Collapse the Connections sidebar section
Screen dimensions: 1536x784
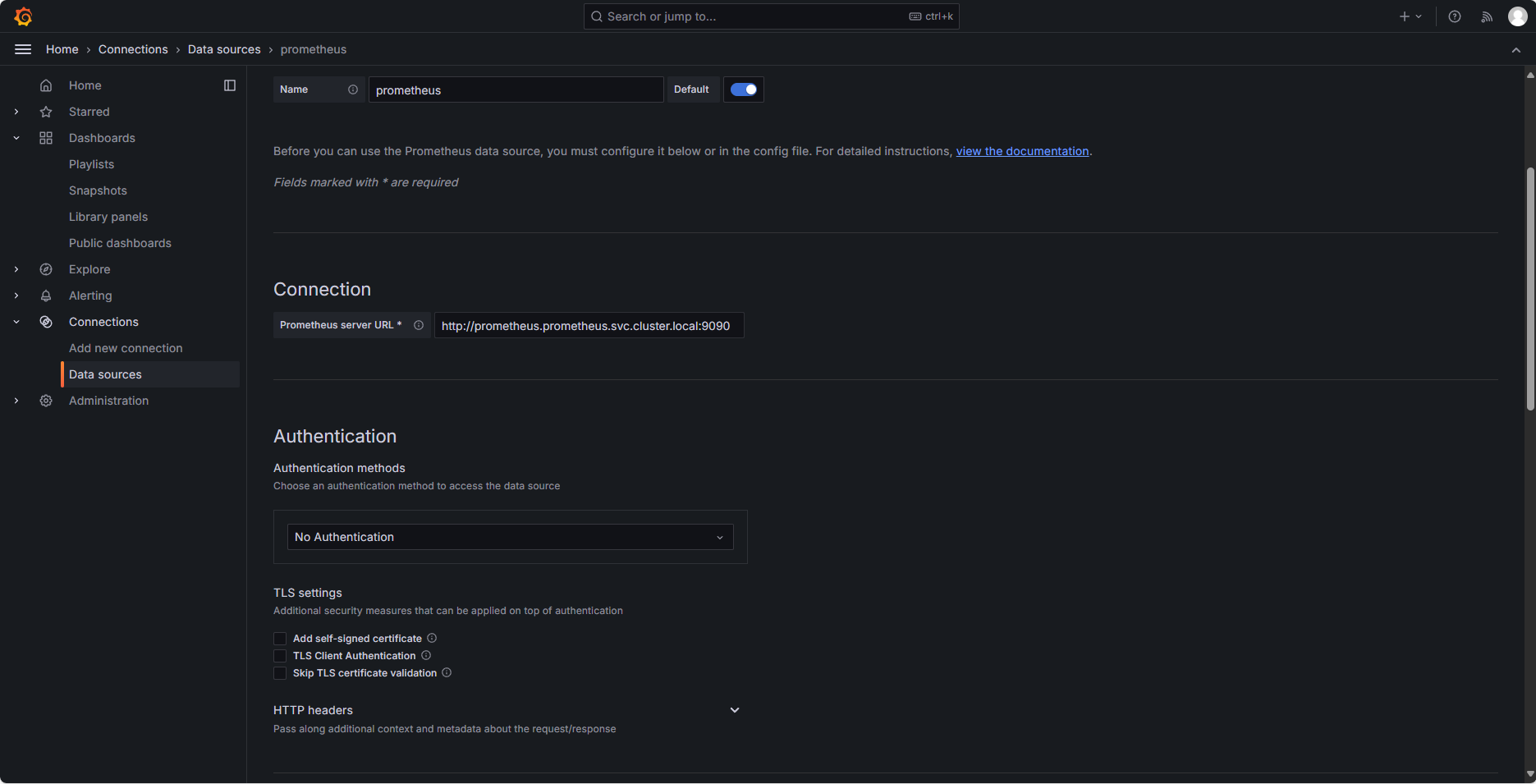[x=16, y=322]
